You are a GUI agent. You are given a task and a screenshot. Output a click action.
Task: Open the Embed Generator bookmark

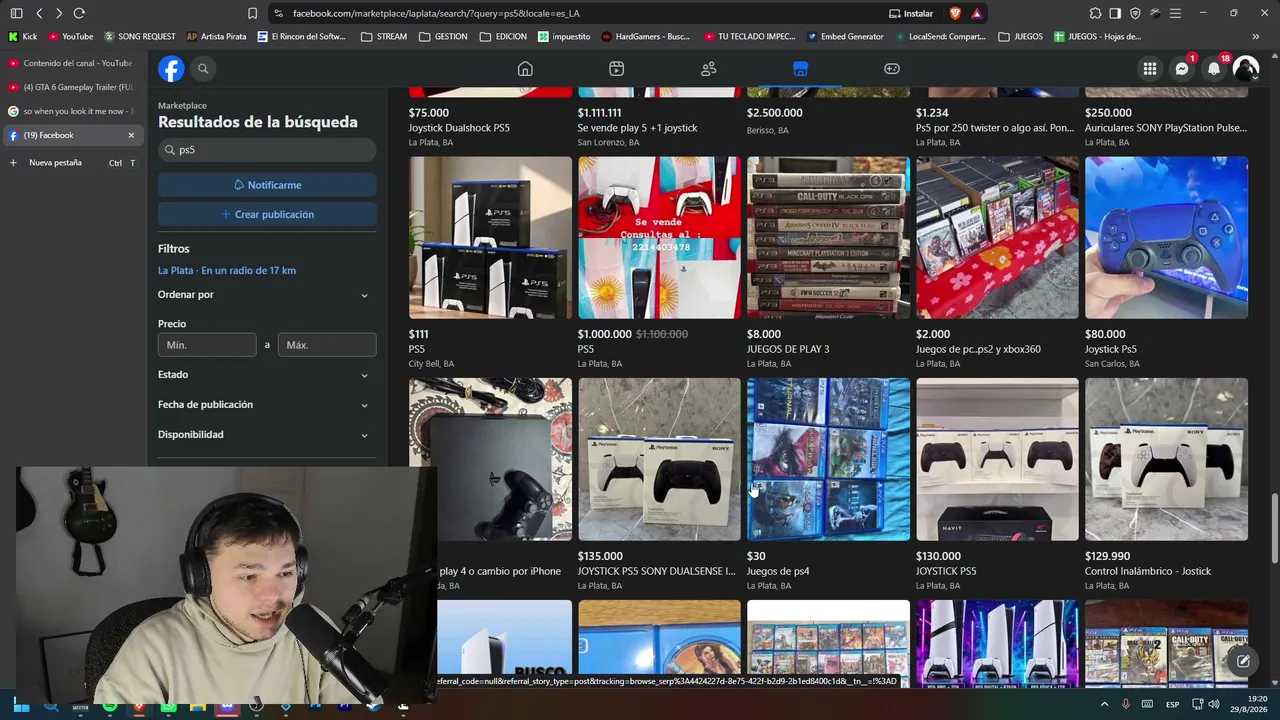coord(846,37)
